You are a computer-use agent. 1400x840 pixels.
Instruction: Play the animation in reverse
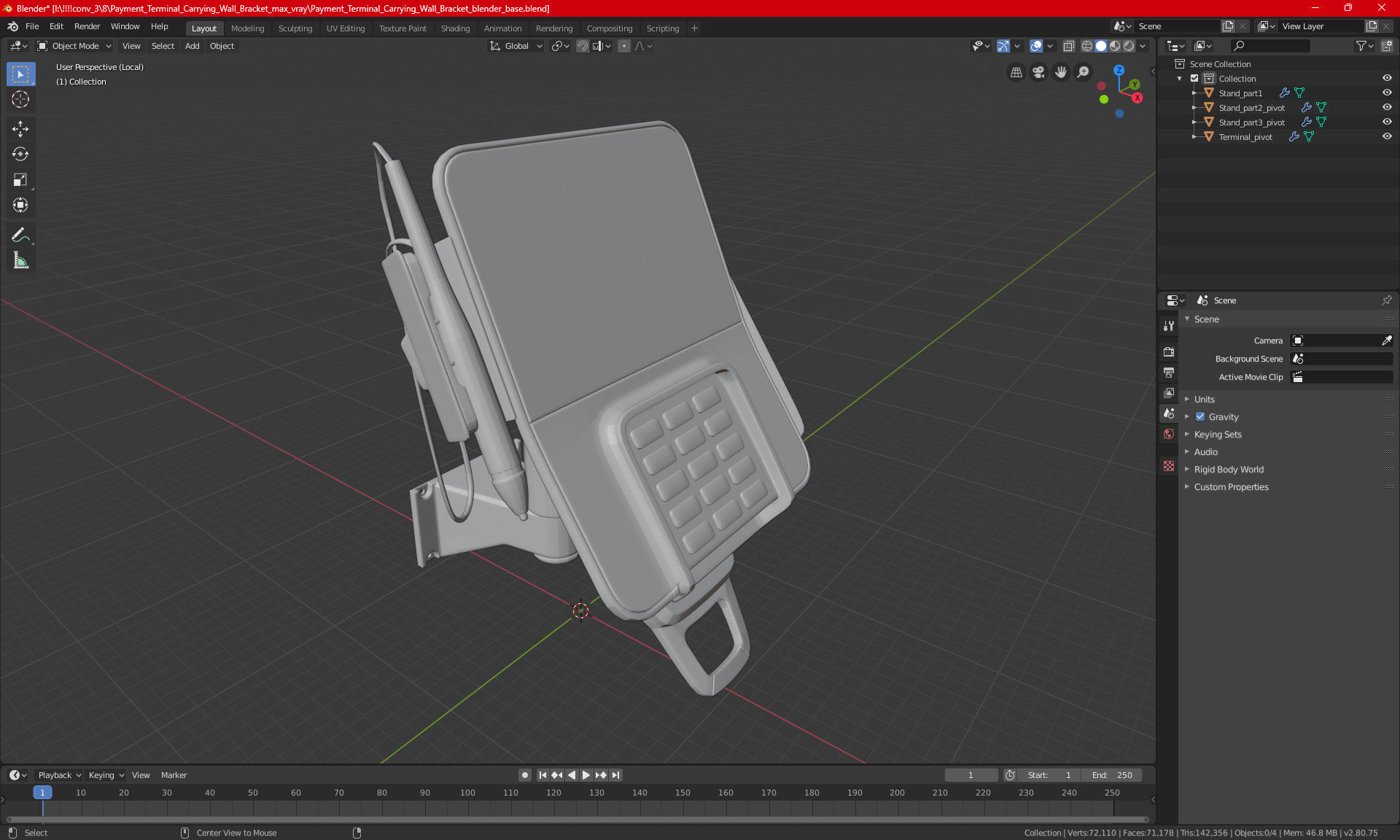572,775
